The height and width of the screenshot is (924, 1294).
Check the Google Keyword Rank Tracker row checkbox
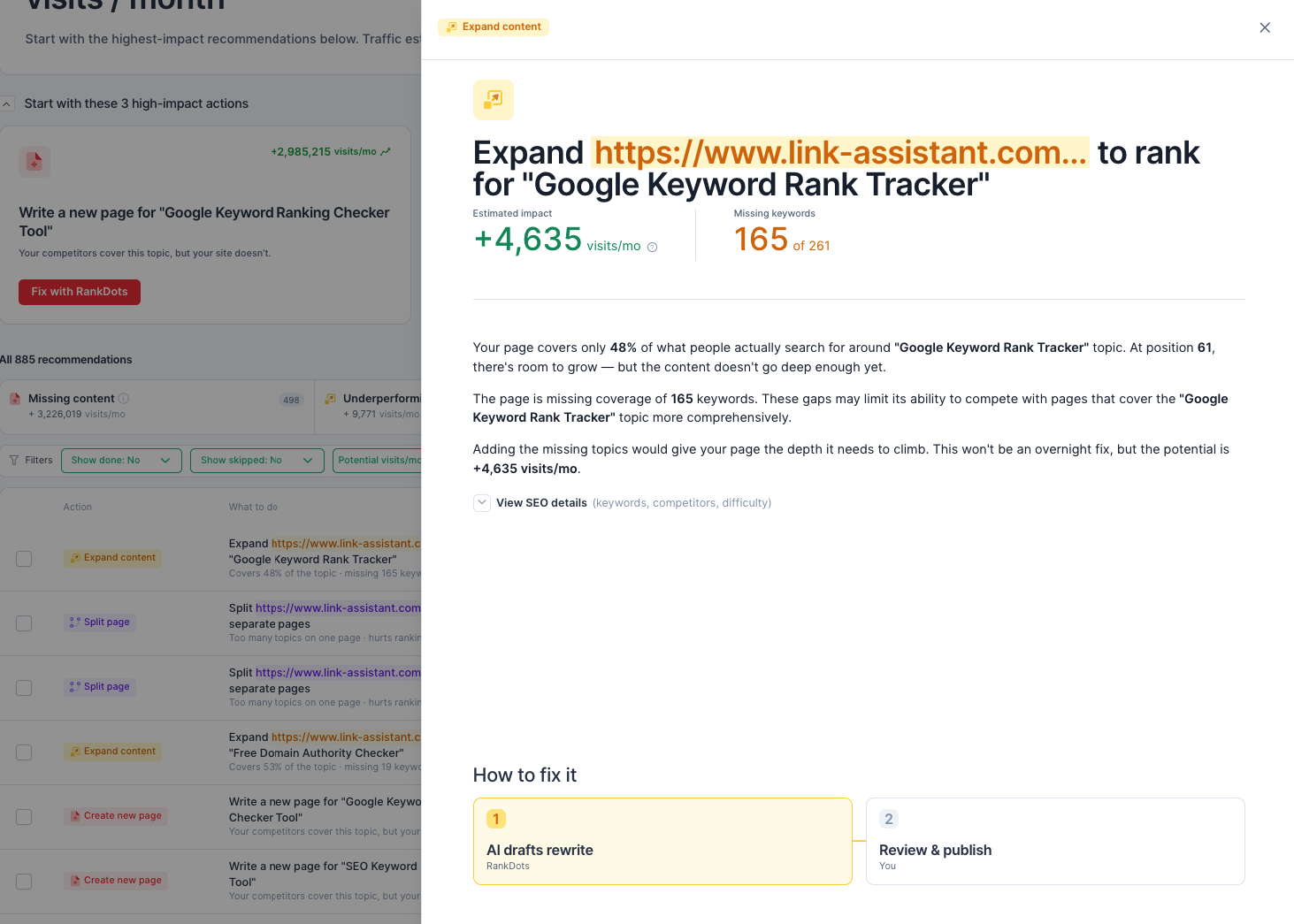click(24, 559)
